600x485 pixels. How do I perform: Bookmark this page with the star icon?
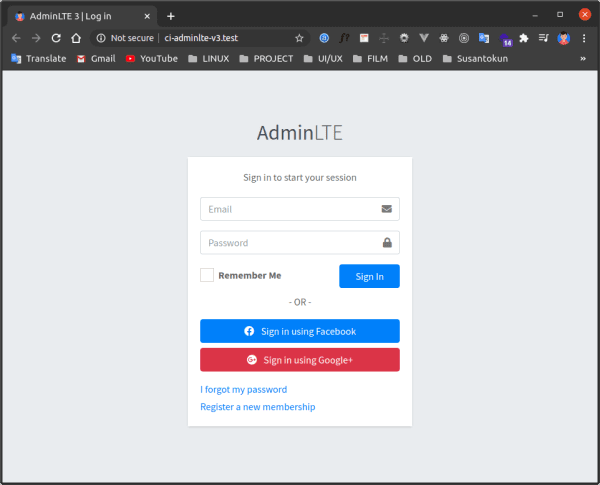(x=299, y=38)
